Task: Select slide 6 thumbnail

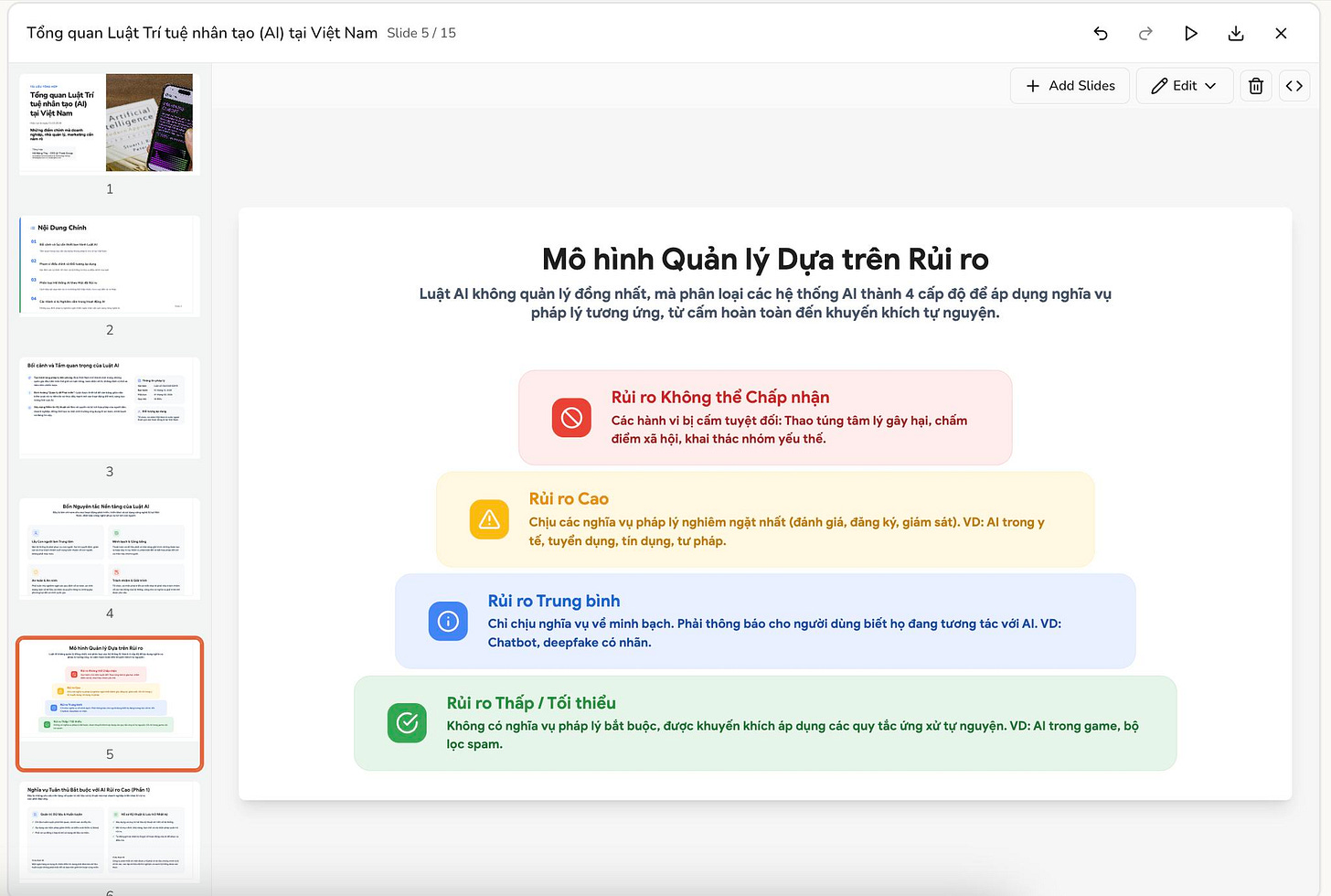Action: [110, 832]
